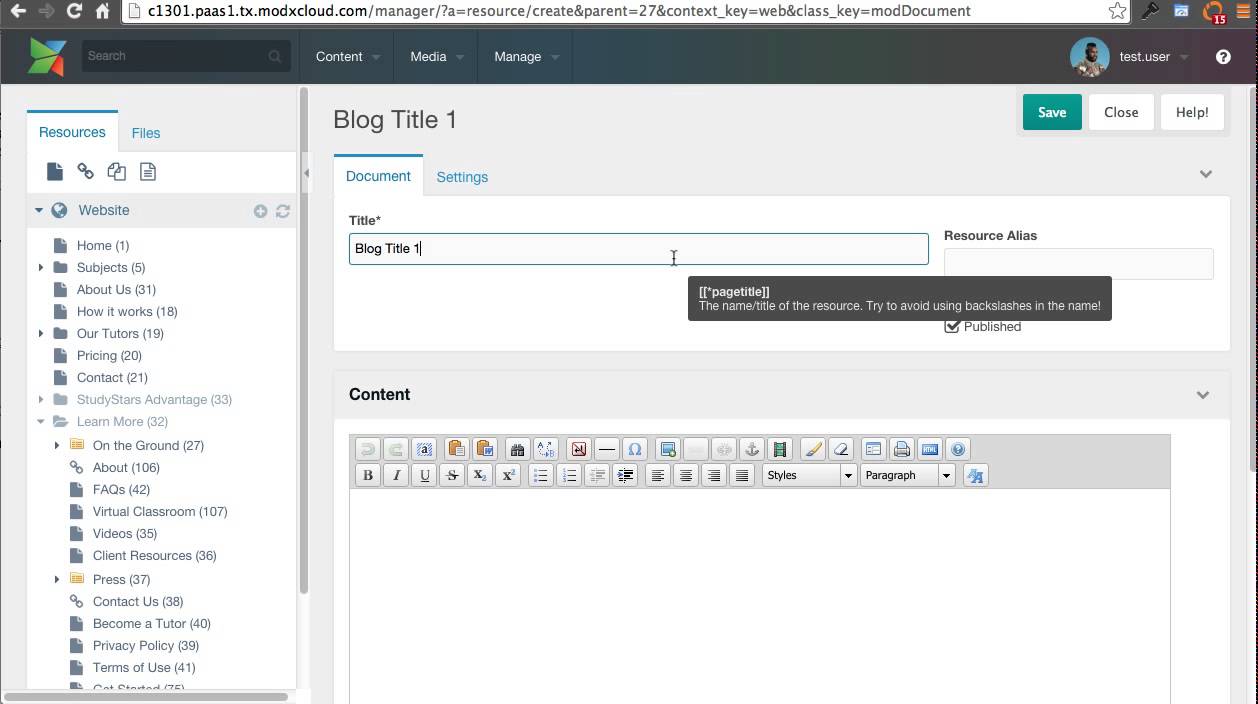Open Find with the binoculars icon

pos(517,449)
